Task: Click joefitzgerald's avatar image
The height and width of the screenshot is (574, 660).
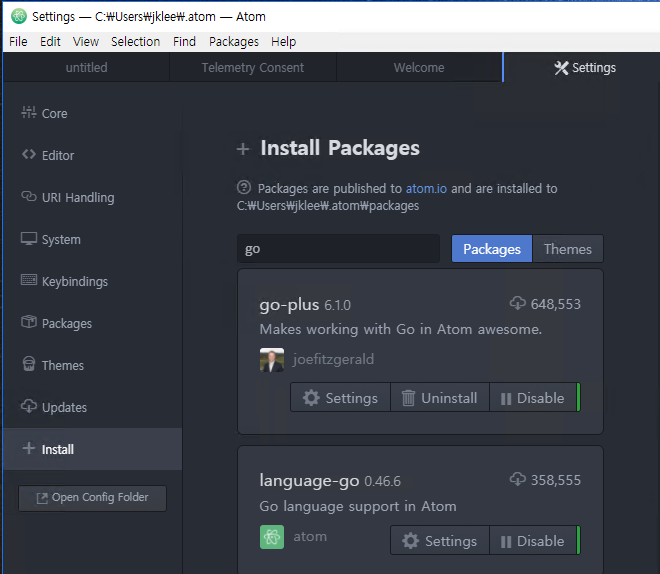Action: (271, 360)
